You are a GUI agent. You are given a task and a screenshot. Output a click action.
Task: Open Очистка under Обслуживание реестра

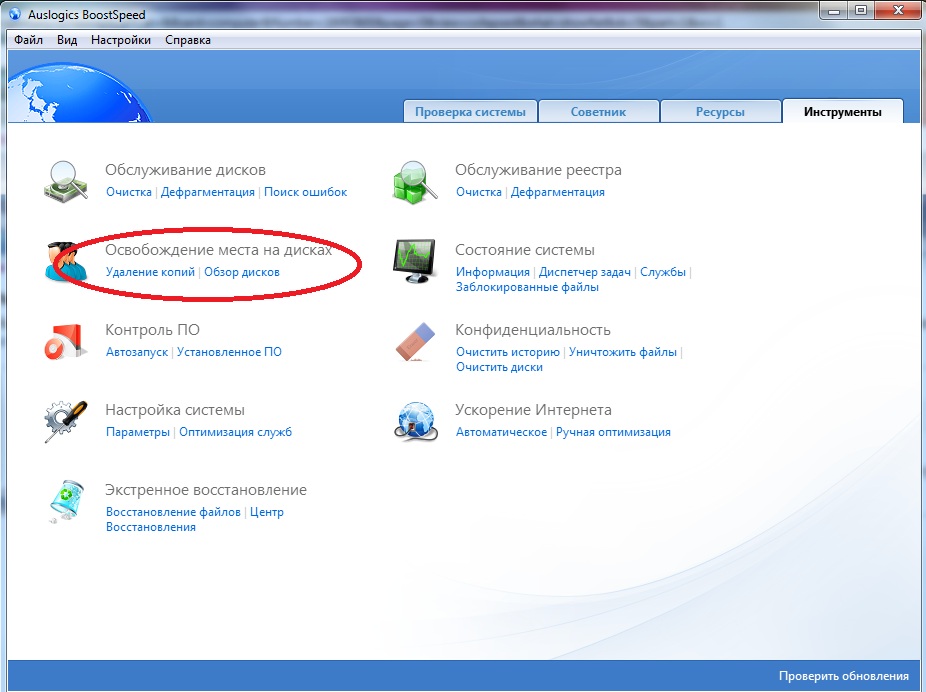478,192
